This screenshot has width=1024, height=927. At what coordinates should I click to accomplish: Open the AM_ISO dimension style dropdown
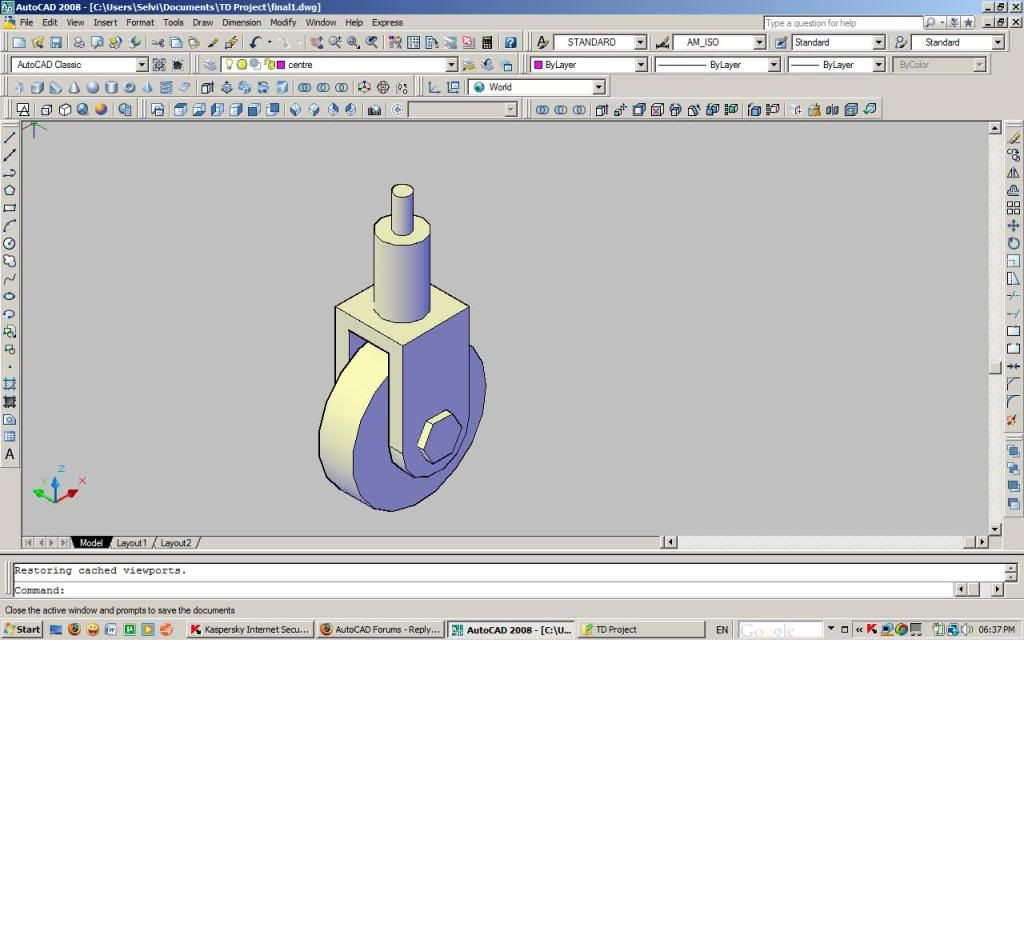[x=759, y=43]
